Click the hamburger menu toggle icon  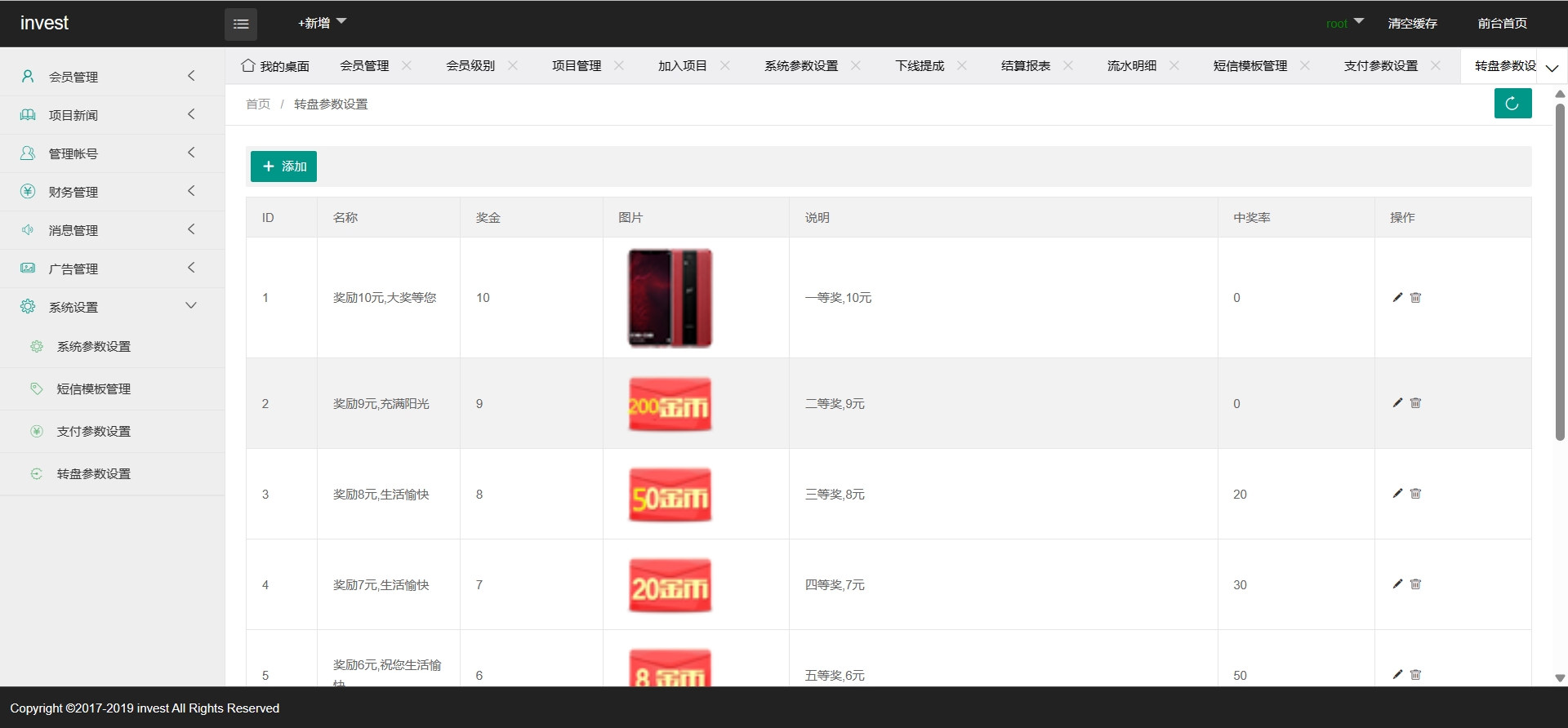coord(241,24)
